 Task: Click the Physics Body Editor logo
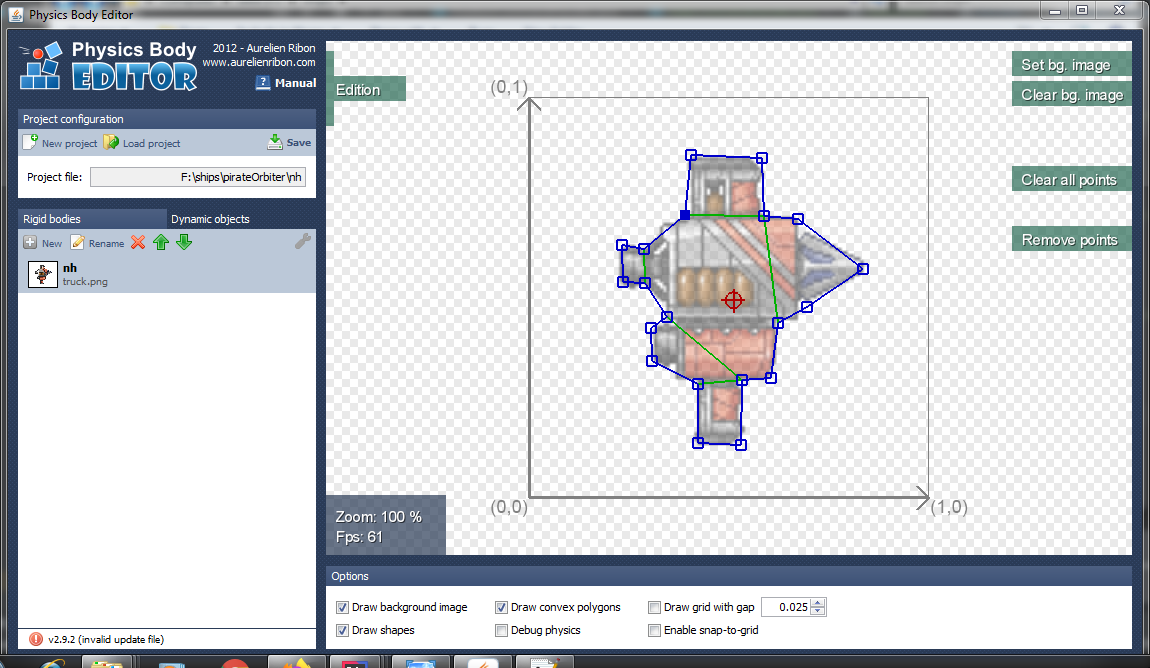click(x=109, y=65)
